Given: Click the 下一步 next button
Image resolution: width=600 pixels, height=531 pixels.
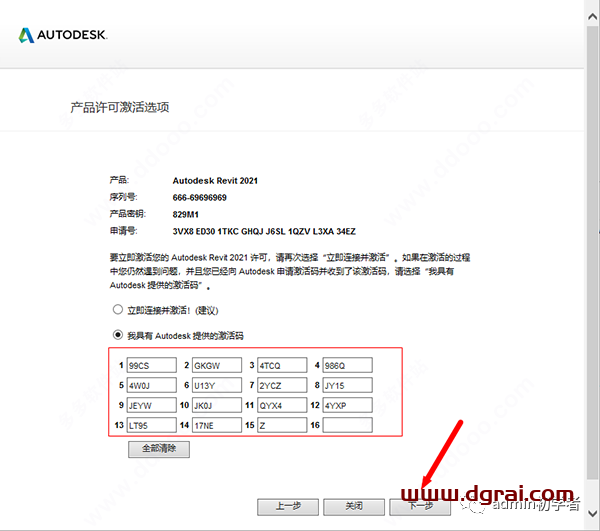Looking at the screenshot, I should point(420,507).
